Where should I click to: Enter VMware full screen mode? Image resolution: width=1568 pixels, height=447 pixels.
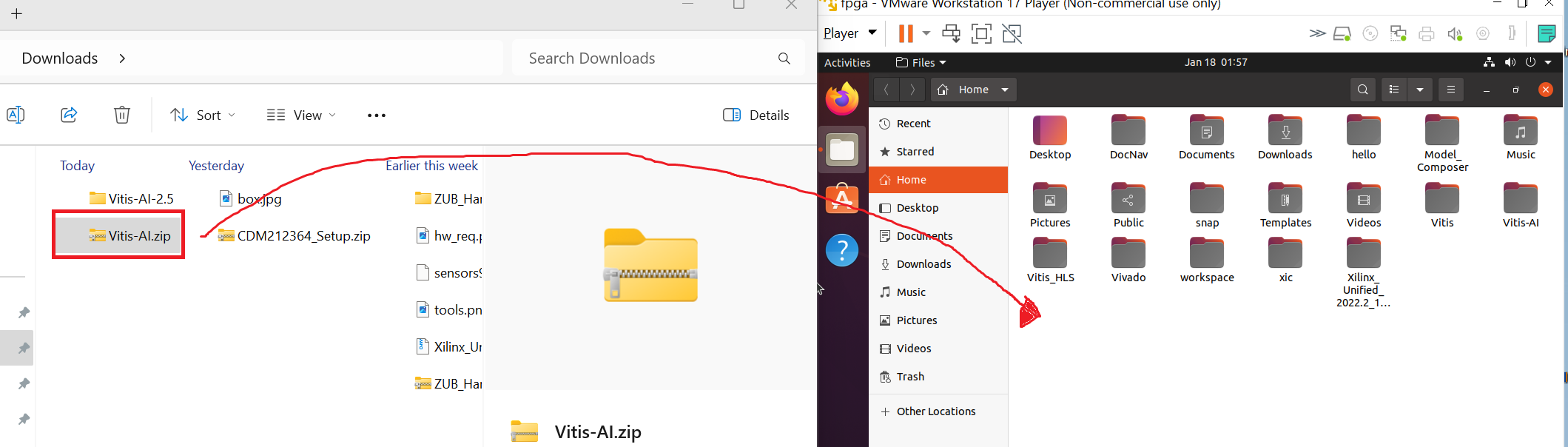[x=981, y=33]
